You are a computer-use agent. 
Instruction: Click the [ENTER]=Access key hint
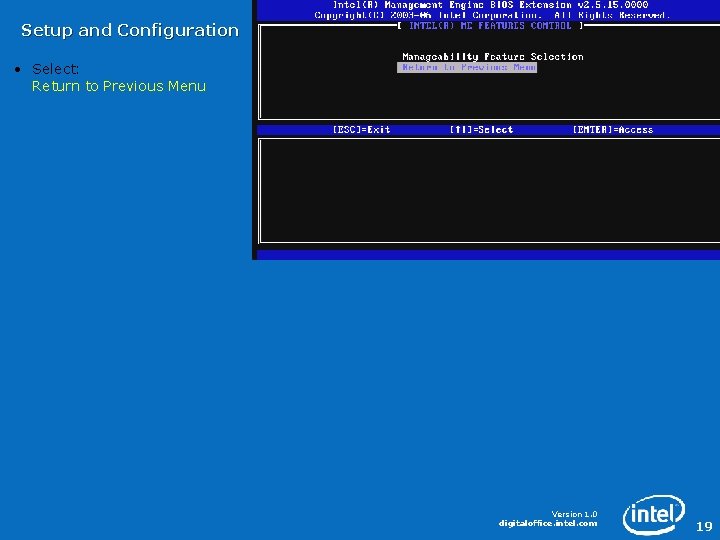point(613,129)
